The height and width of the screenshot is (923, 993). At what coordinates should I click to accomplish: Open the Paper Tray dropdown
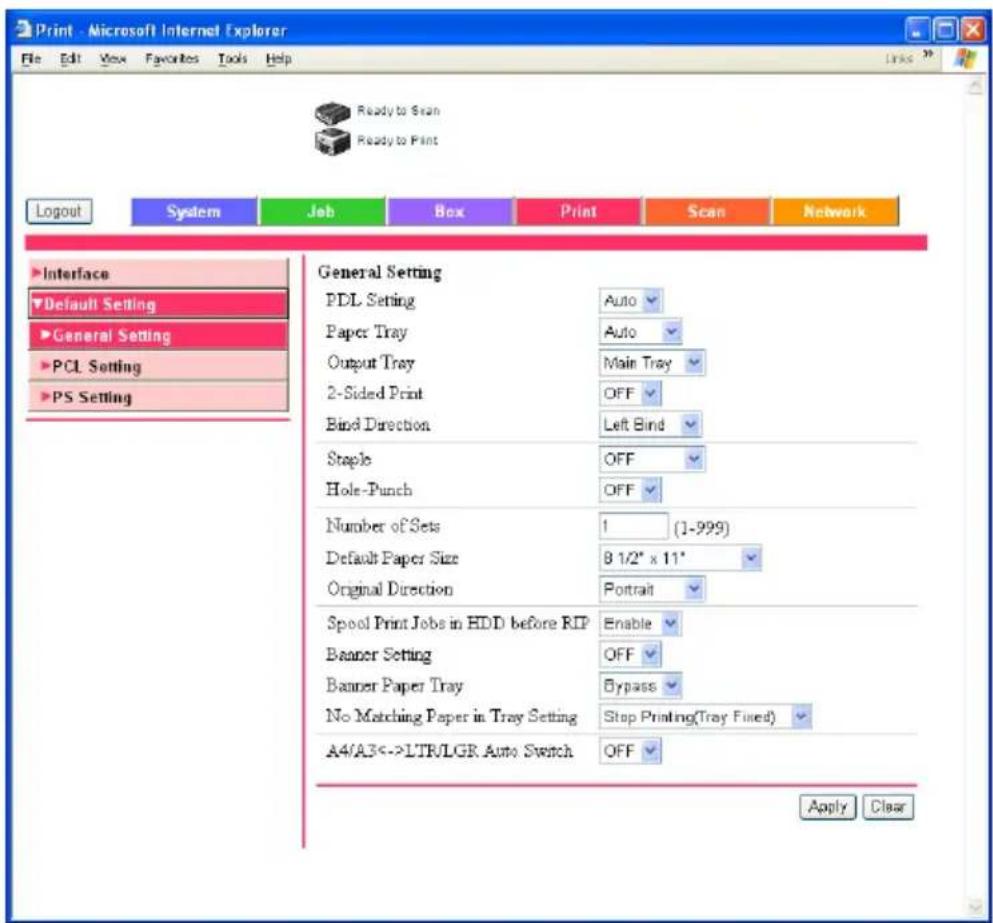(640, 331)
